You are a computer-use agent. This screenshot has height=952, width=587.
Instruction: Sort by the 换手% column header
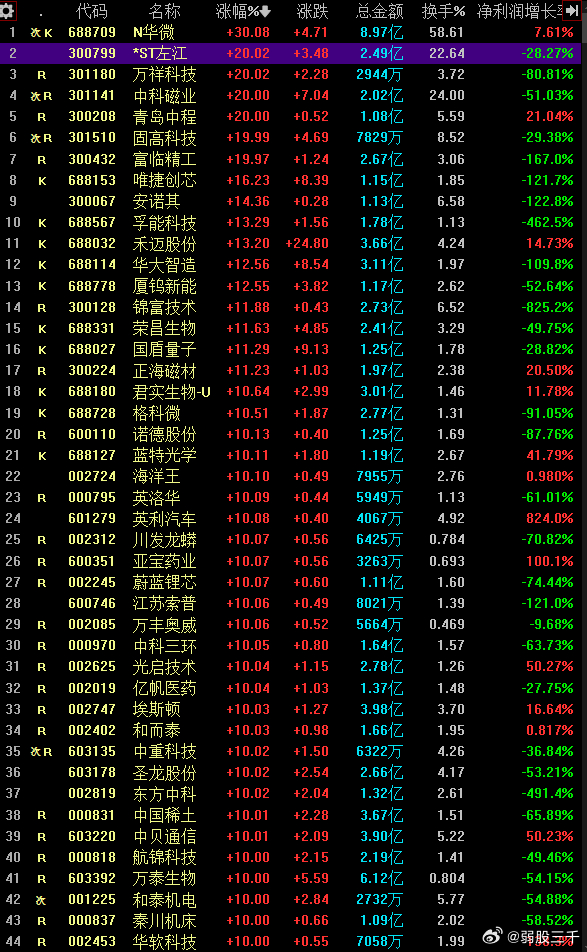(443, 11)
